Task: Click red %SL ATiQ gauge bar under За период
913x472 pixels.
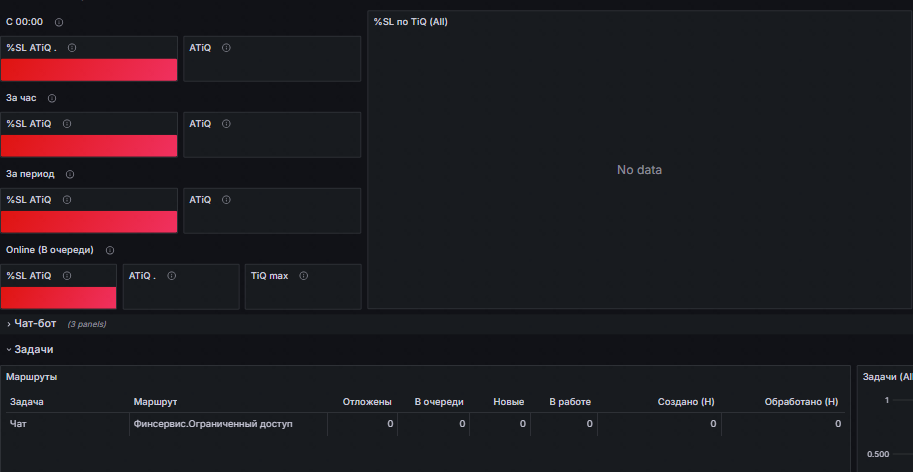Action: pos(89,222)
